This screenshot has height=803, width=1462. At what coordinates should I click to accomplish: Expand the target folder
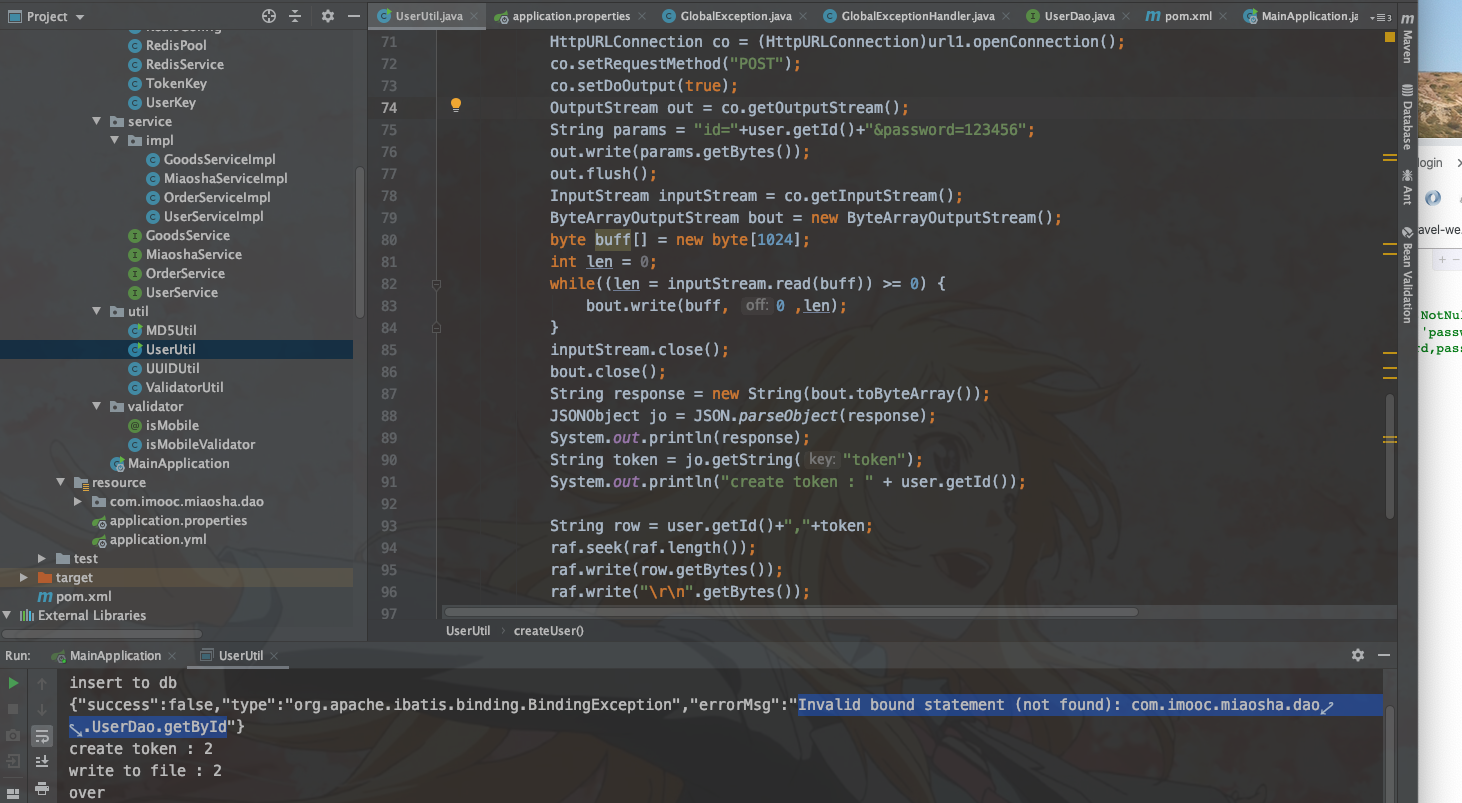tap(24, 577)
